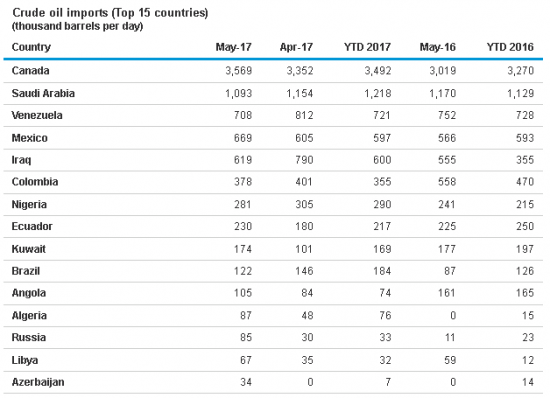
Task: Select the Kuwait country name
Action: 28,249
